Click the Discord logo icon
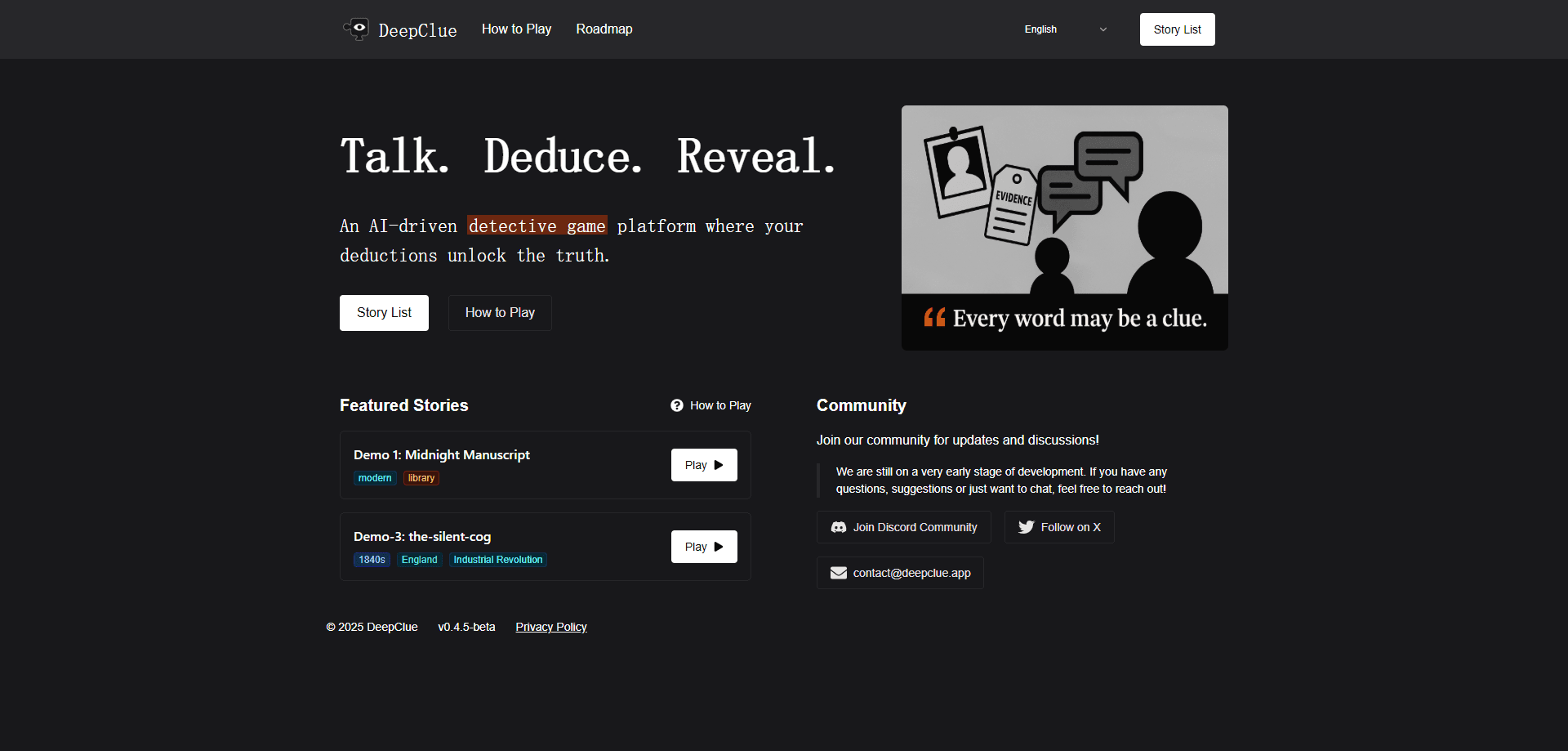 pos(839,527)
